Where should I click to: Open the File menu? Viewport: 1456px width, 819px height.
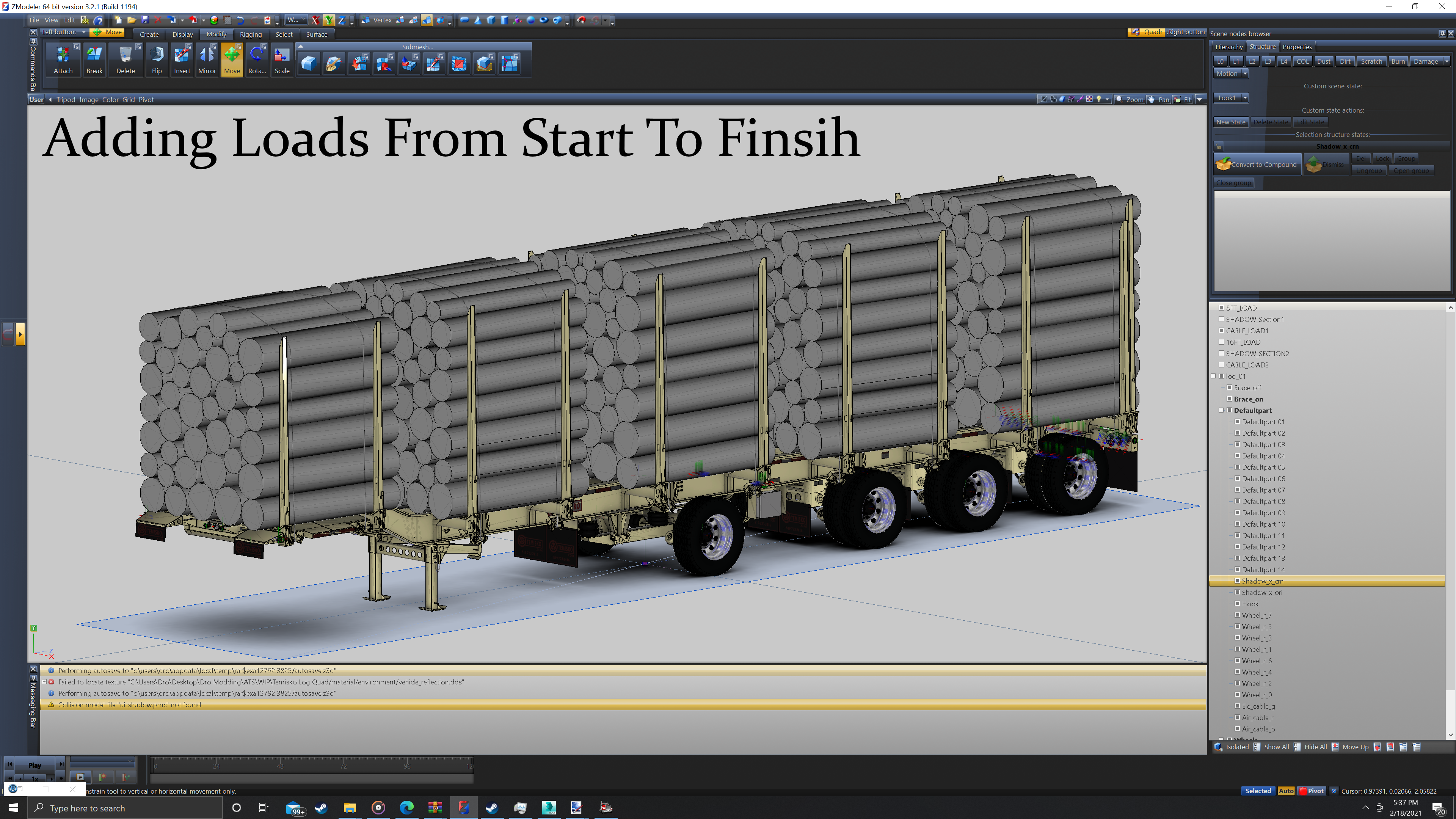[x=34, y=20]
